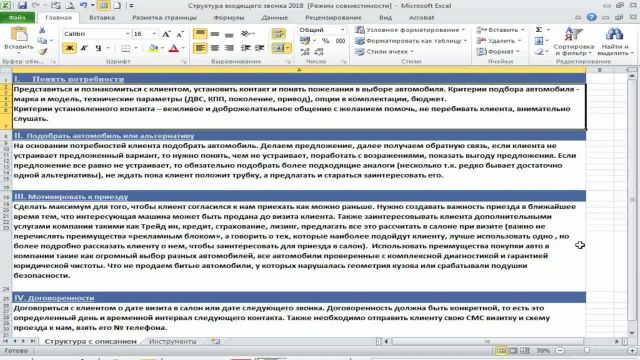Click the Increase Indent icon
Image resolution: width=640 pixels, height=360 pixels.
click(260, 48)
